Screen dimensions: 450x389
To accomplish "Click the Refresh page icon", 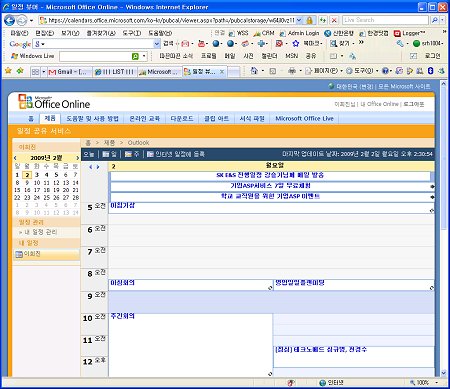I will 322,20.
